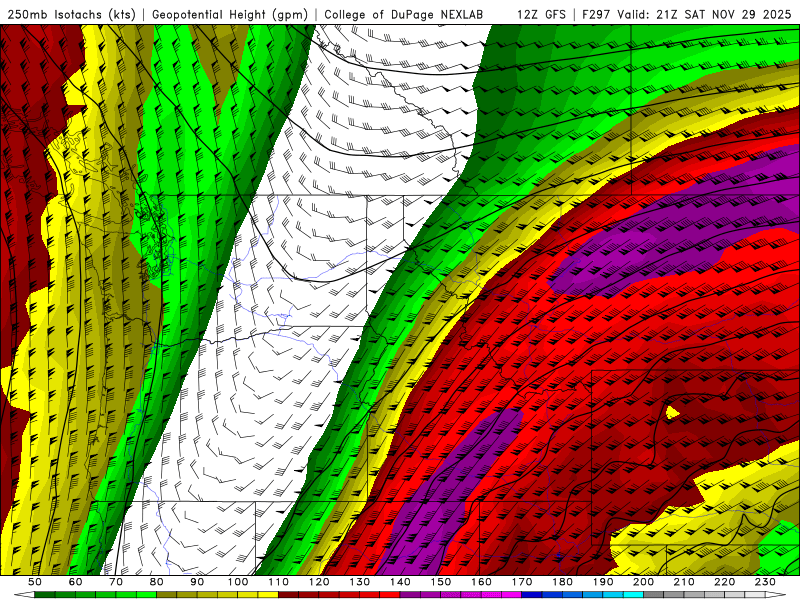Pick the bright magenta swatch before the dark blue
This screenshot has height=600, width=800.
pos(511,594)
